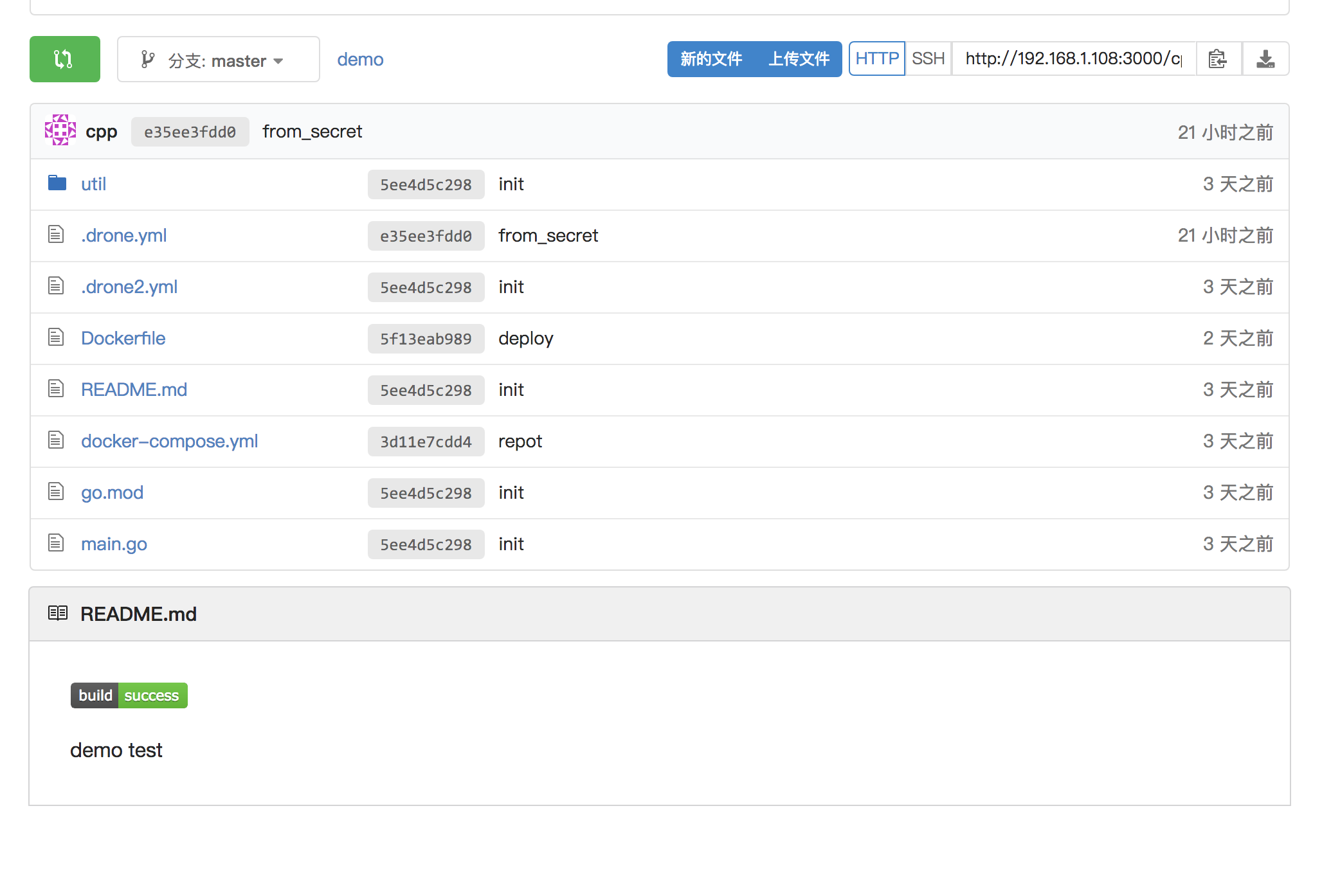Image resolution: width=1322 pixels, height=896 pixels.
Task: Open the docker-compose.yml file
Action: pos(169,441)
